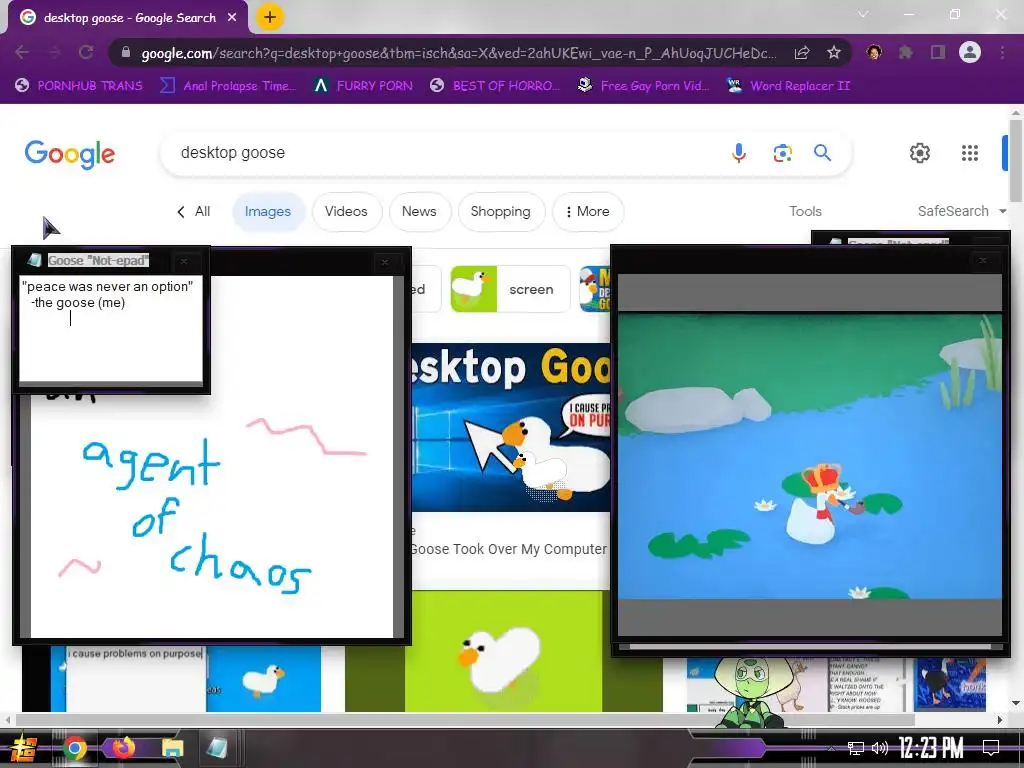Switch to the Videos tab
This screenshot has width=1024, height=768.
[346, 211]
